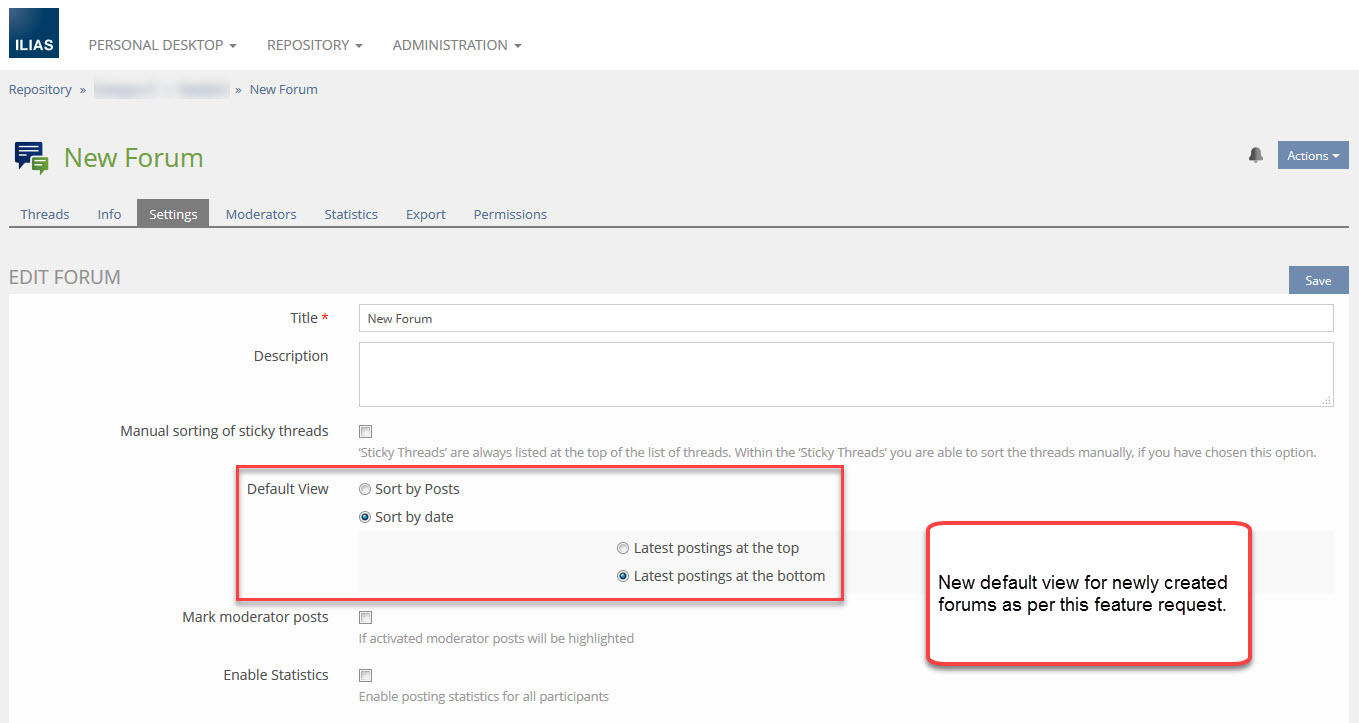Open the Actions dropdown button
This screenshot has width=1359, height=723.
click(x=1312, y=155)
